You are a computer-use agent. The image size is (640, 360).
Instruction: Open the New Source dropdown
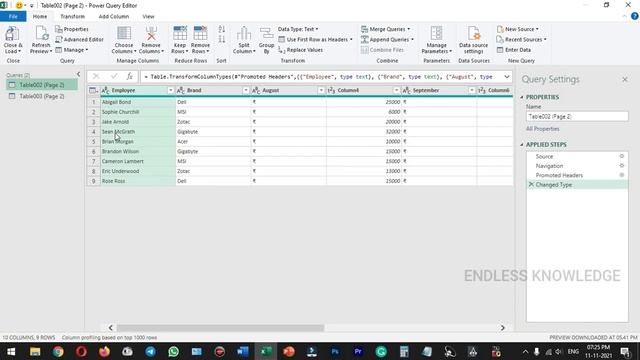(518, 29)
